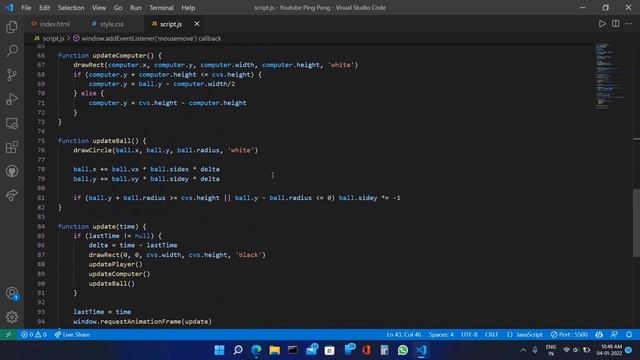Open Windows taskbar search
The image size is (640, 360).
coord(238,350)
